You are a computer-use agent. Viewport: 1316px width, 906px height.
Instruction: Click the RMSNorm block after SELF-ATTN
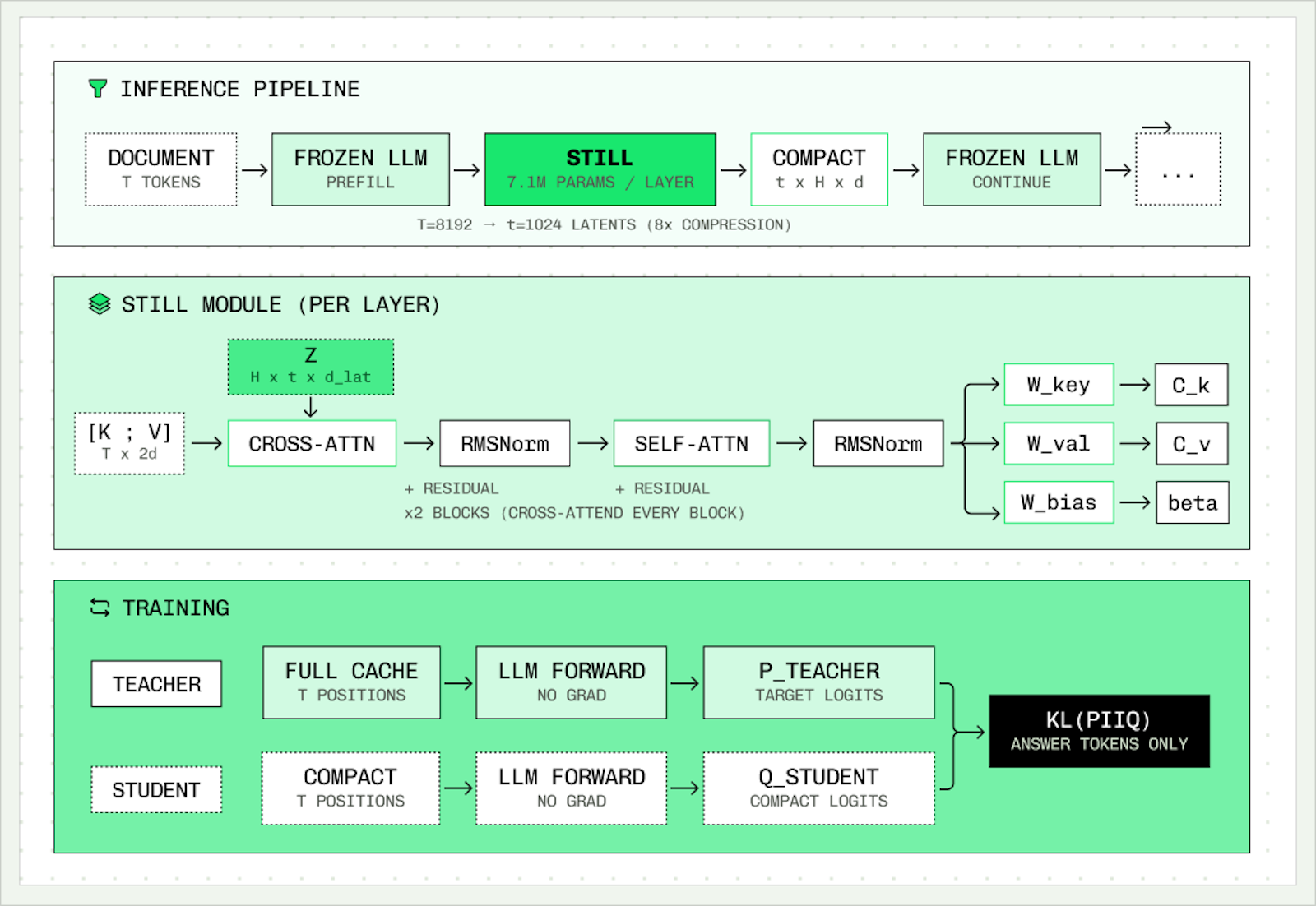pyautogui.click(x=878, y=444)
